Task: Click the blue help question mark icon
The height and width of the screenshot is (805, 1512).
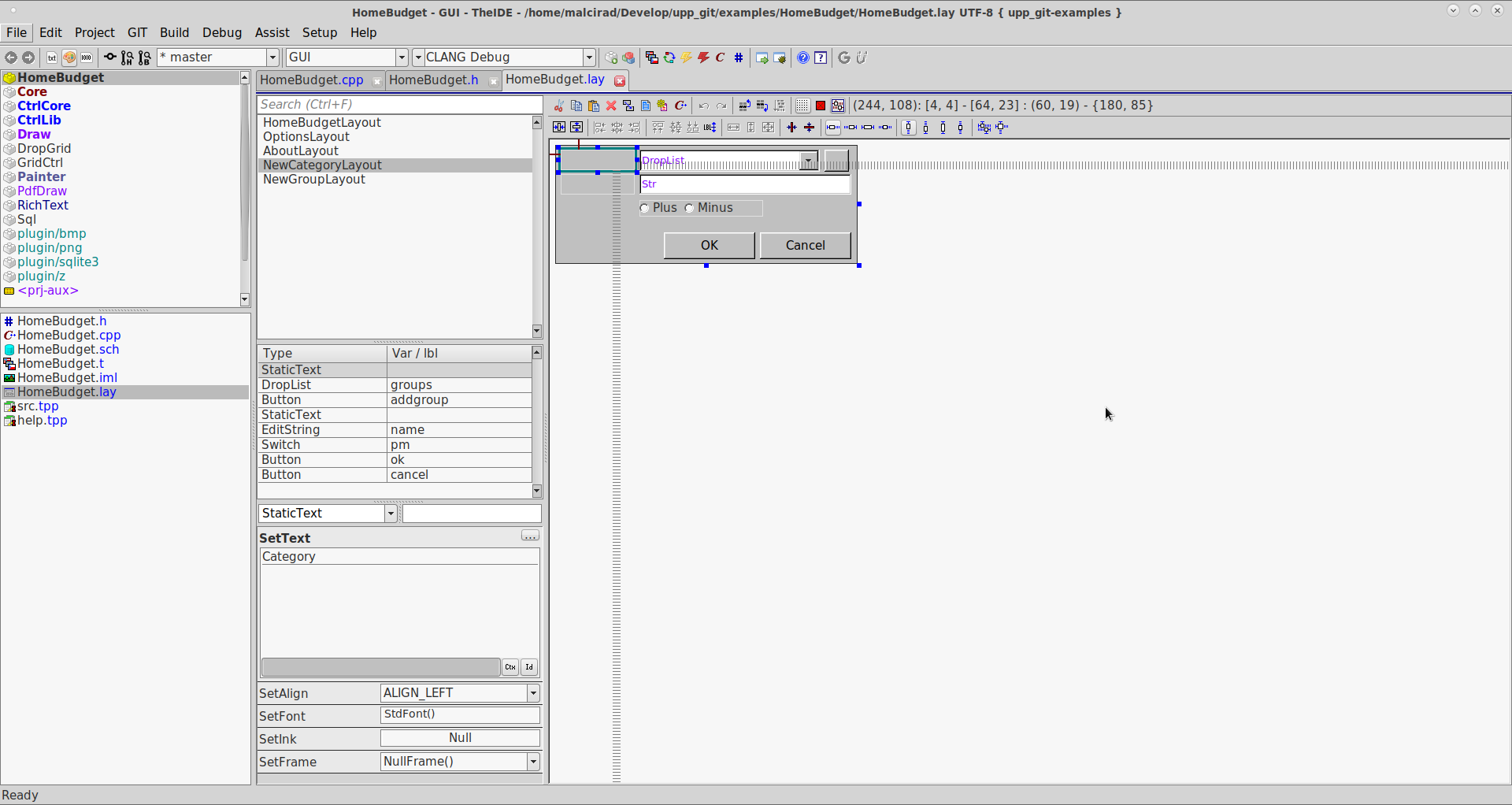Action: click(802, 57)
